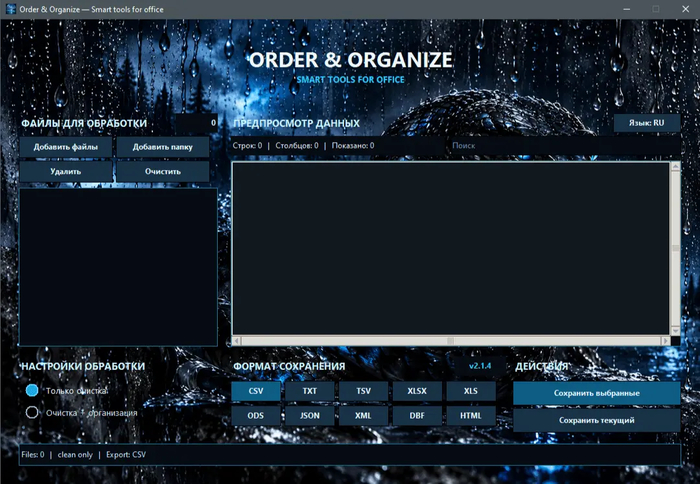This screenshot has height=484, width=700.
Task: Focus the 'Поиск' search field
Action: pos(563,146)
